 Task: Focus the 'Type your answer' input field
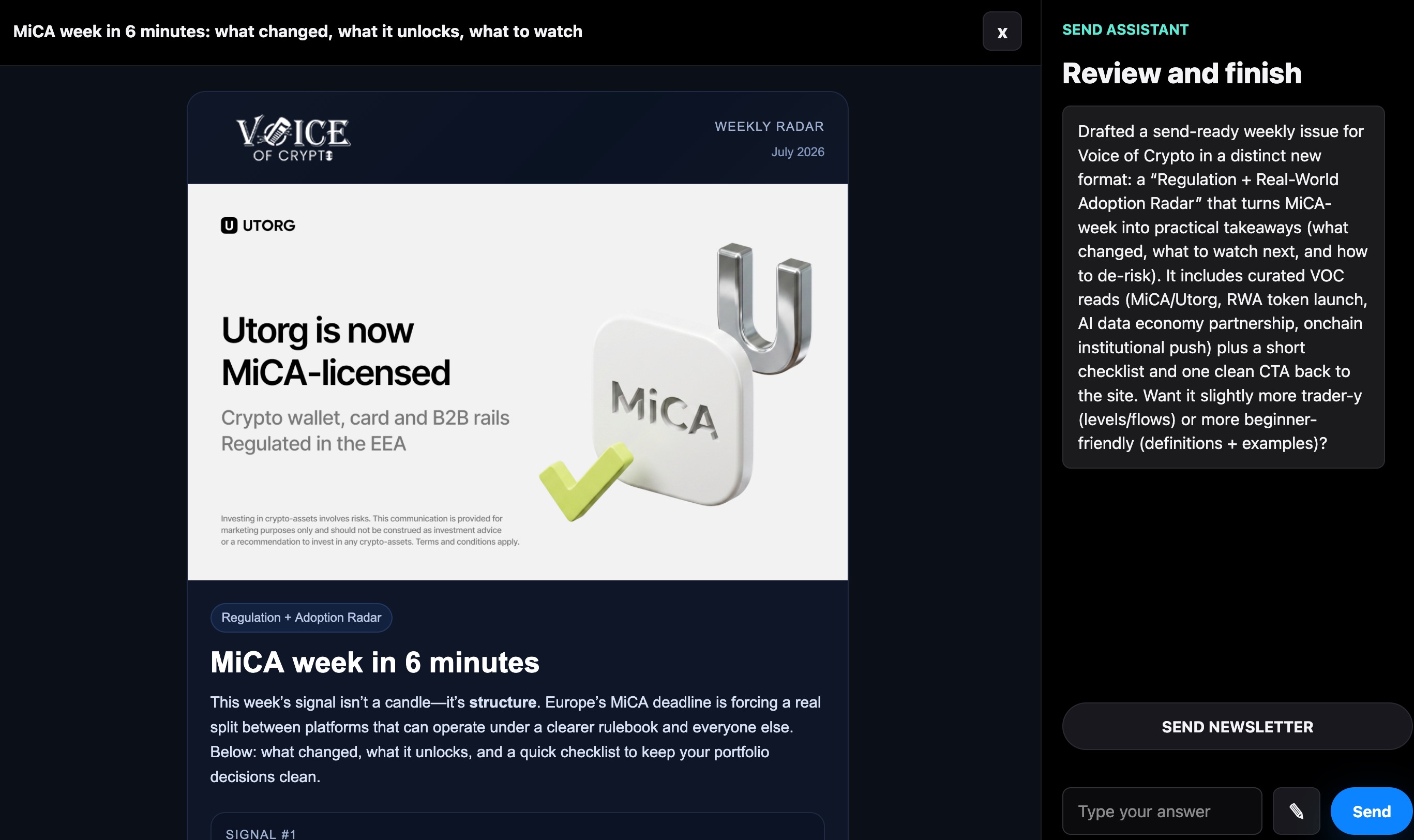pyautogui.click(x=1162, y=811)
